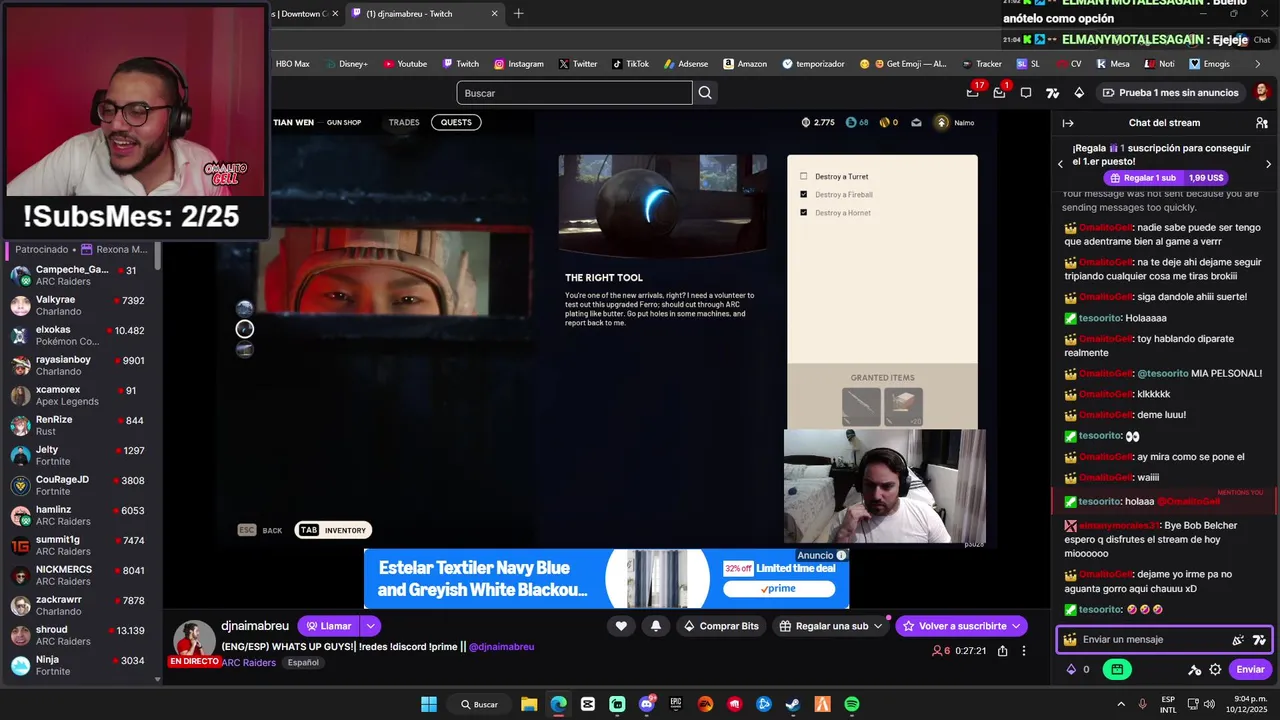This screenshot has height=720, width=1280.
Task: Open the Youtube bookmark
Action: [x=404, y=64]
